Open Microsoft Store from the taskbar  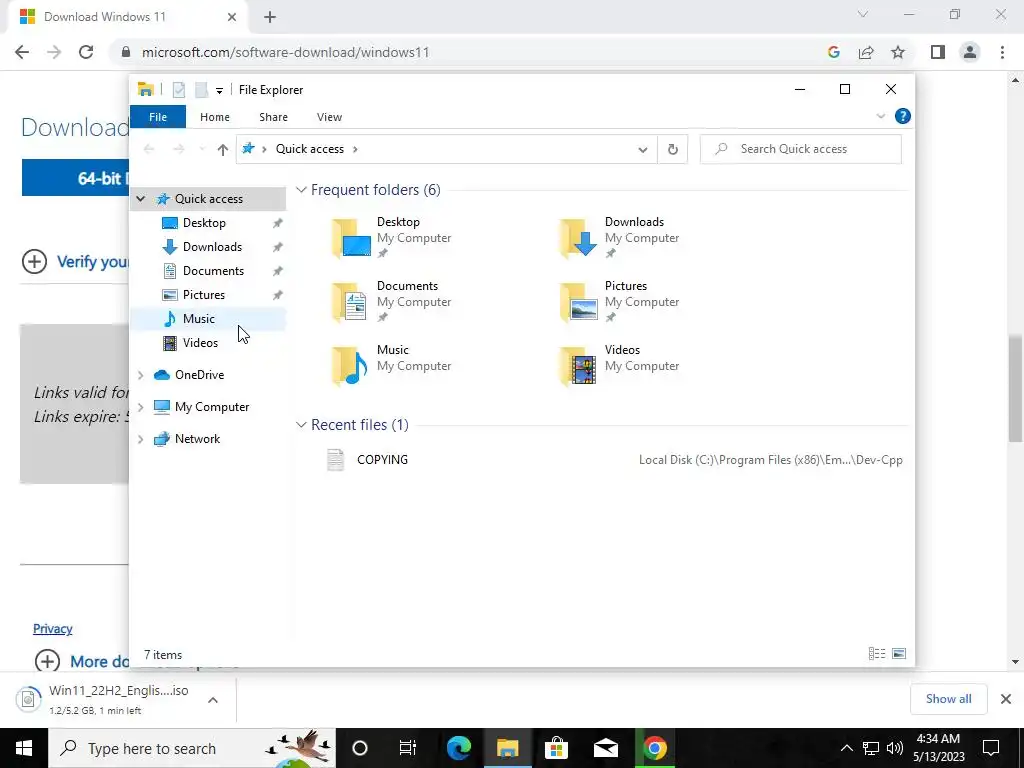(556, 748)
